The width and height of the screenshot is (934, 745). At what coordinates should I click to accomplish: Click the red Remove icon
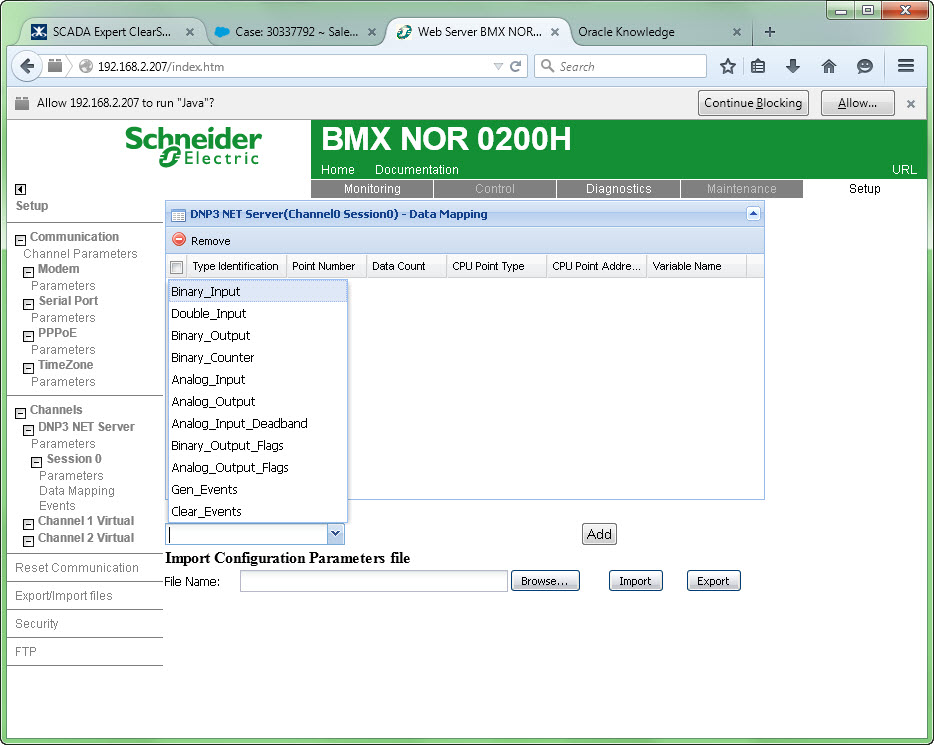[179, 239]
